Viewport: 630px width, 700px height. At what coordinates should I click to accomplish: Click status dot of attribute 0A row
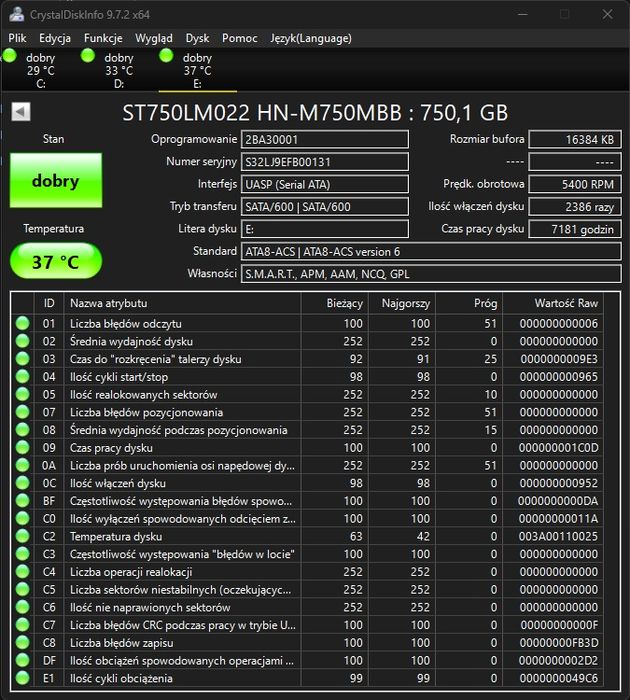tap(22, 465)
